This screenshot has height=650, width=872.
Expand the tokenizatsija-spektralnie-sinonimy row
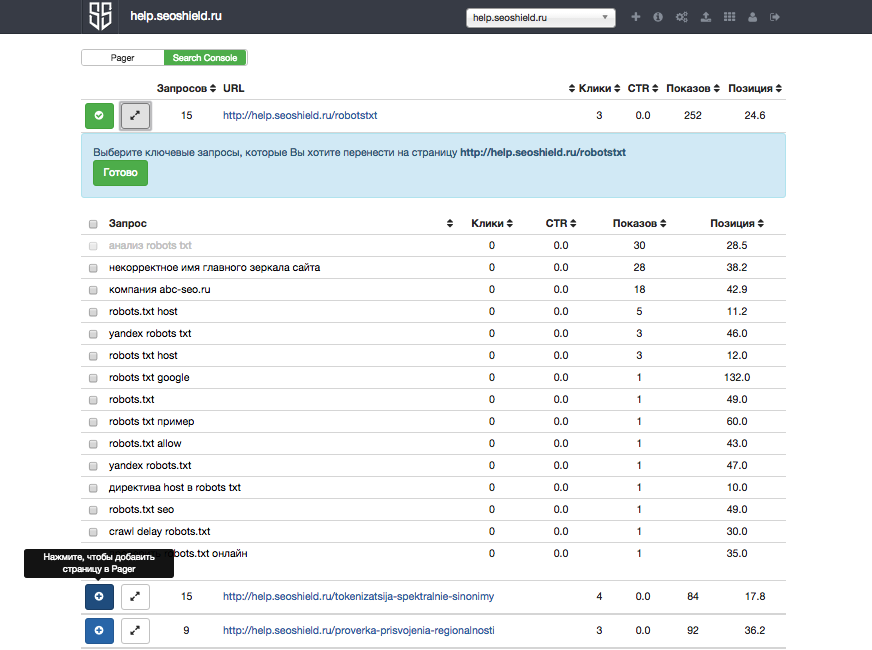click(135, 597)
